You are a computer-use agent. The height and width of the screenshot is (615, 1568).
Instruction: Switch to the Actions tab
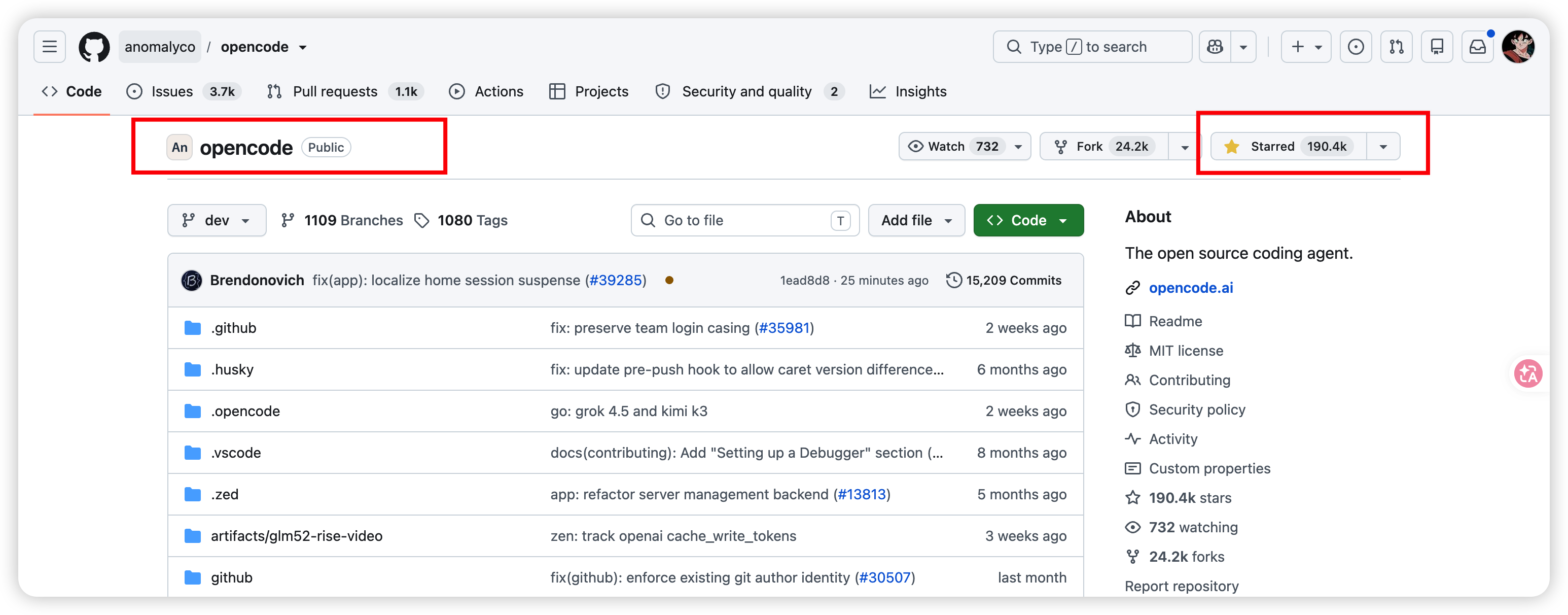(486, 92)
